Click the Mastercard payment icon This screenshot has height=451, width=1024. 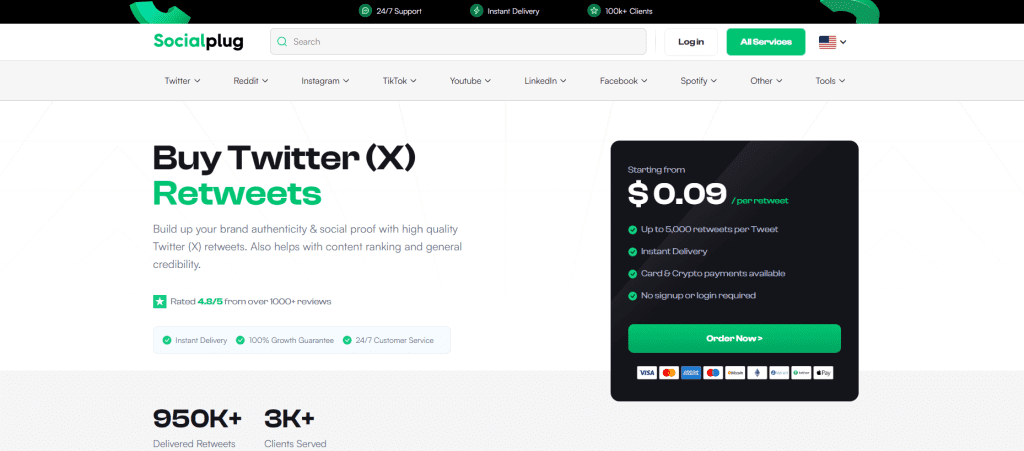pyautogui.click(x=669, y=373)
